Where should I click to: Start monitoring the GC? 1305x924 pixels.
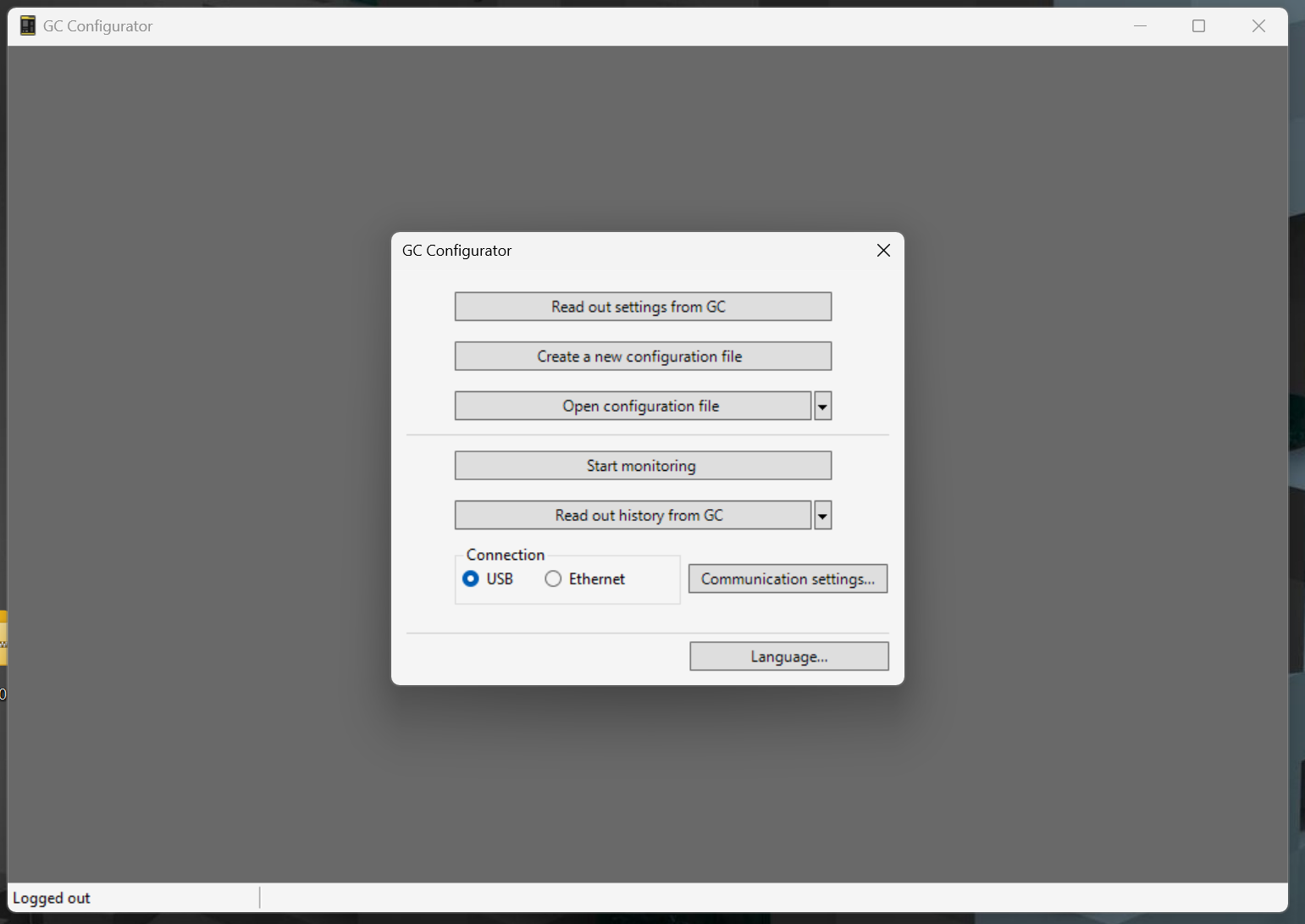643,466
